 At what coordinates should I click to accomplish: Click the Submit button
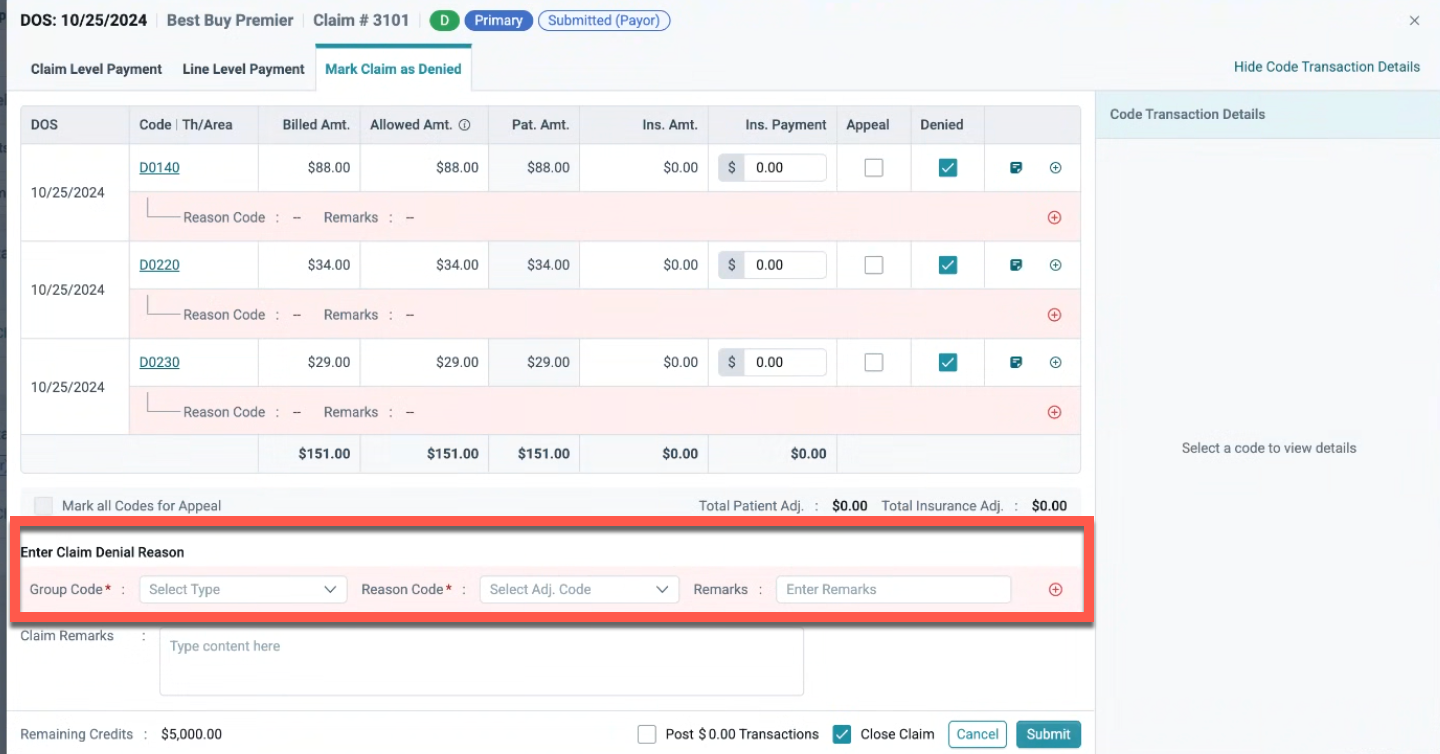1048,734
